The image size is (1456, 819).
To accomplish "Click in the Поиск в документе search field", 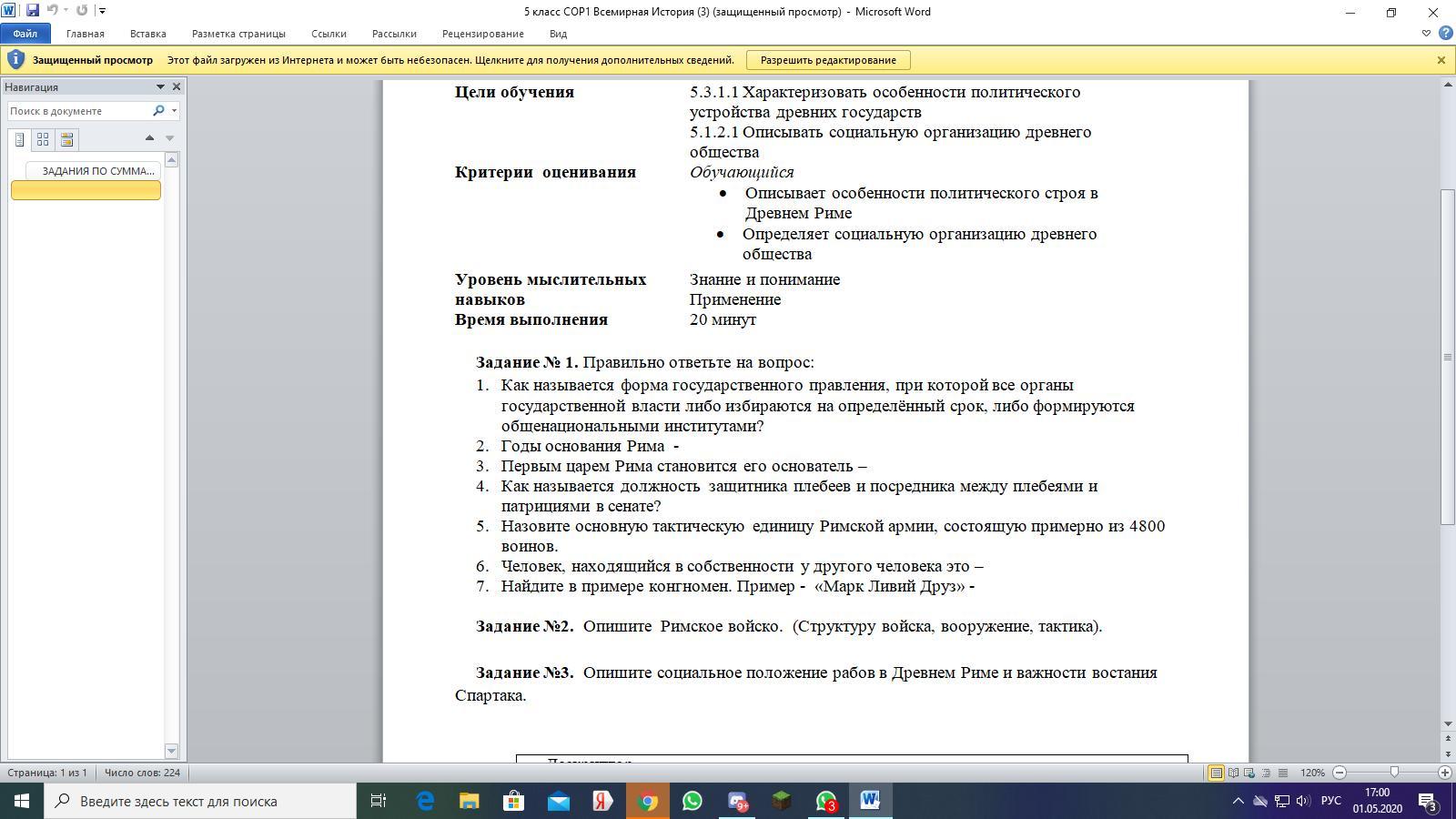I will (x=79, y=111).
